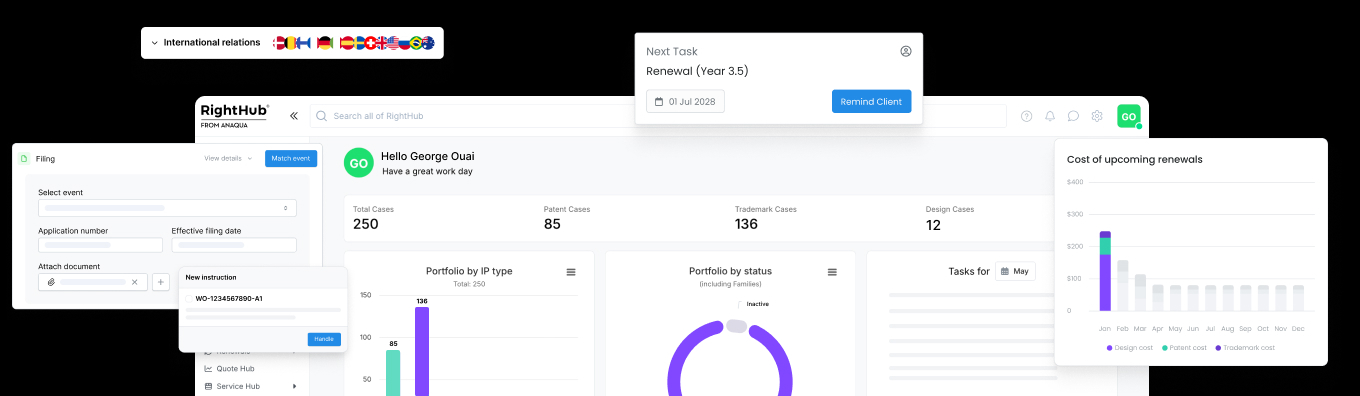Open notifications bell icon
Screen dimensions: 1360x396
[1050, 116]
